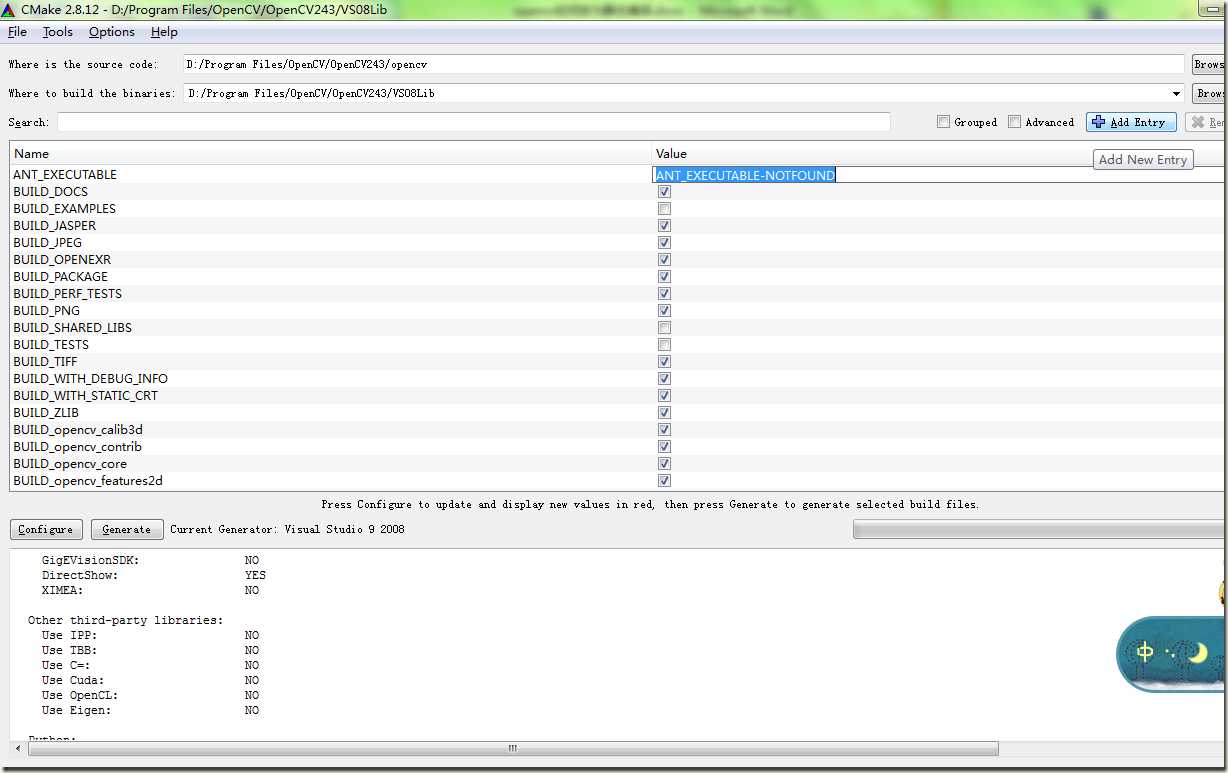Viewport: 1228px width, 773px height.
Task: Uncheck the BUILD_opencv_core checkbox
Action: 664,464
